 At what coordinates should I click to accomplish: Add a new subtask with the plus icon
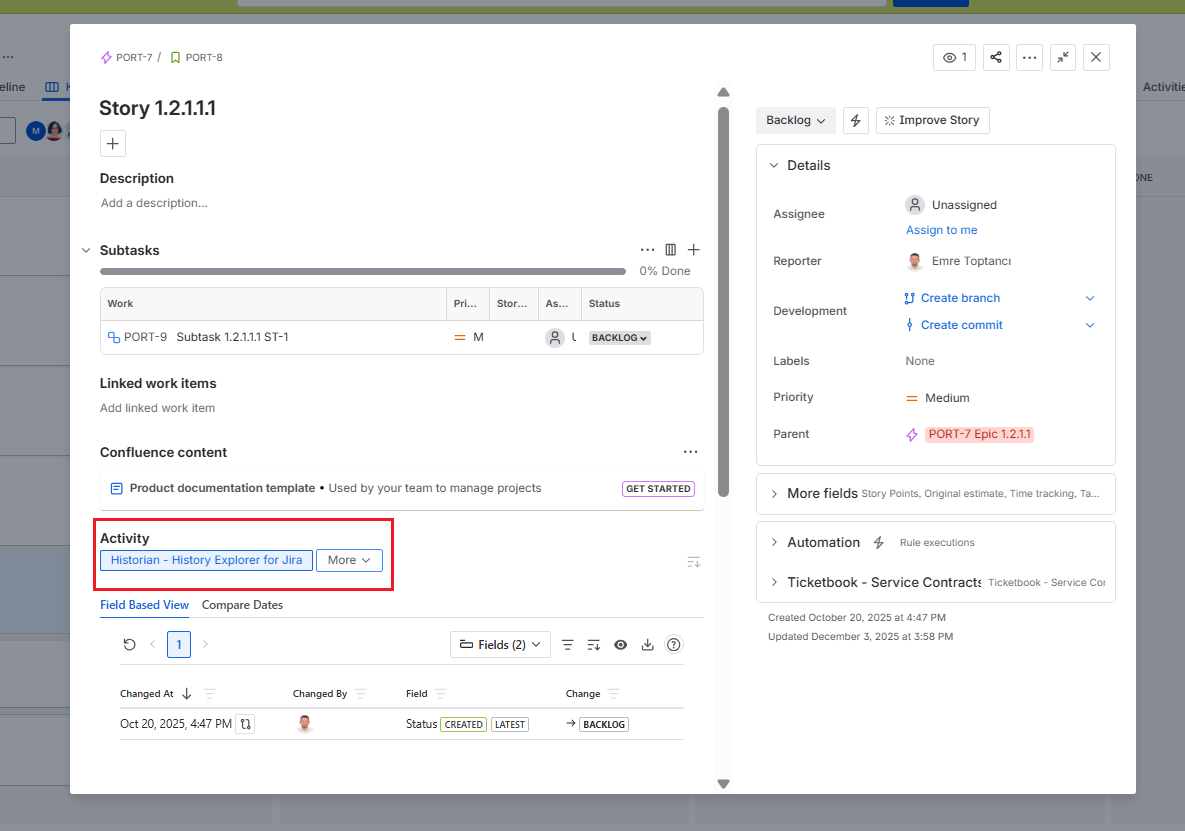coord(694,249)
